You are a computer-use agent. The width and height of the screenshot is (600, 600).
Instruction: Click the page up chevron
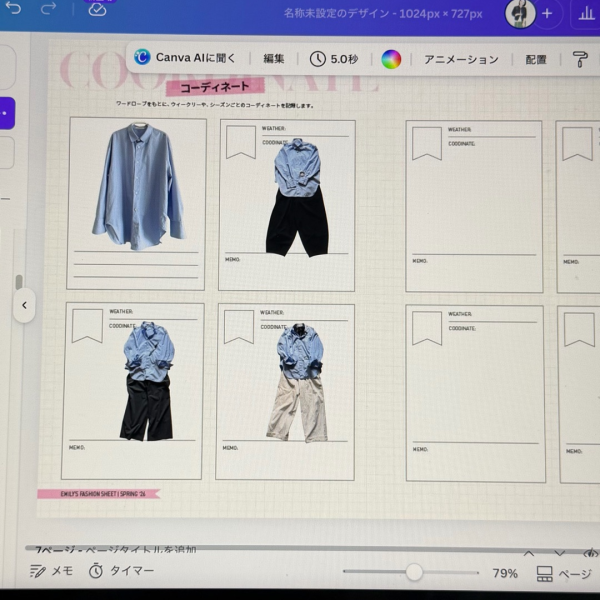529,552
